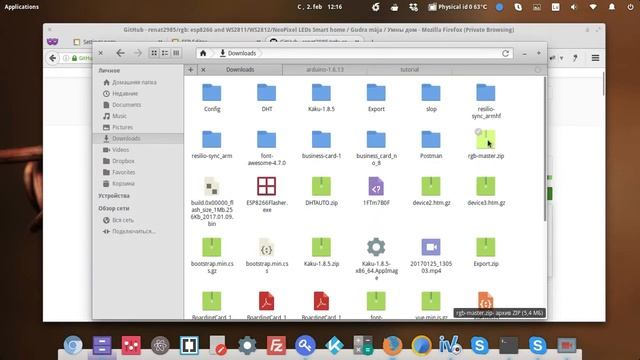Select the 1FTm7B0F code file

click(376, 187)
